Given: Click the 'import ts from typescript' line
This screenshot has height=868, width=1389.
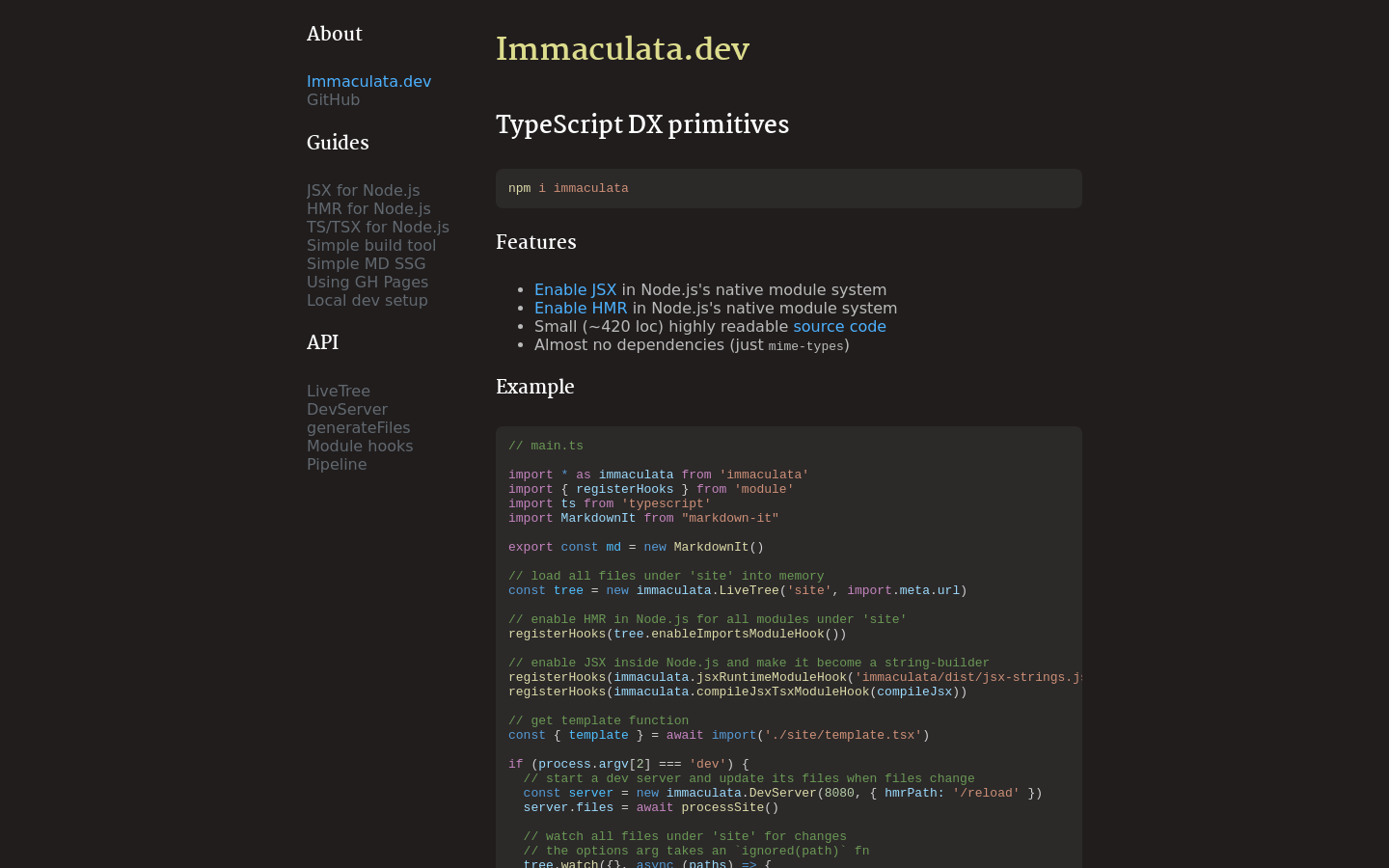Looking at the screenshot, I should click(x=610, y=503).
